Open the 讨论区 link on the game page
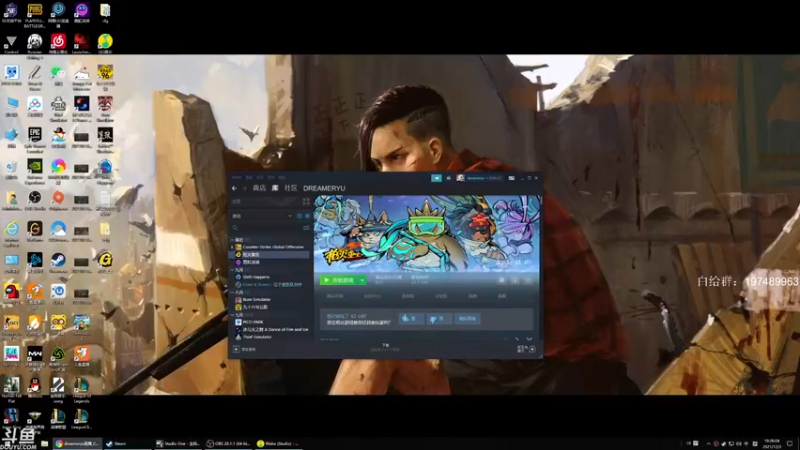This screenshot has height=450, width=800. [441, 296]
